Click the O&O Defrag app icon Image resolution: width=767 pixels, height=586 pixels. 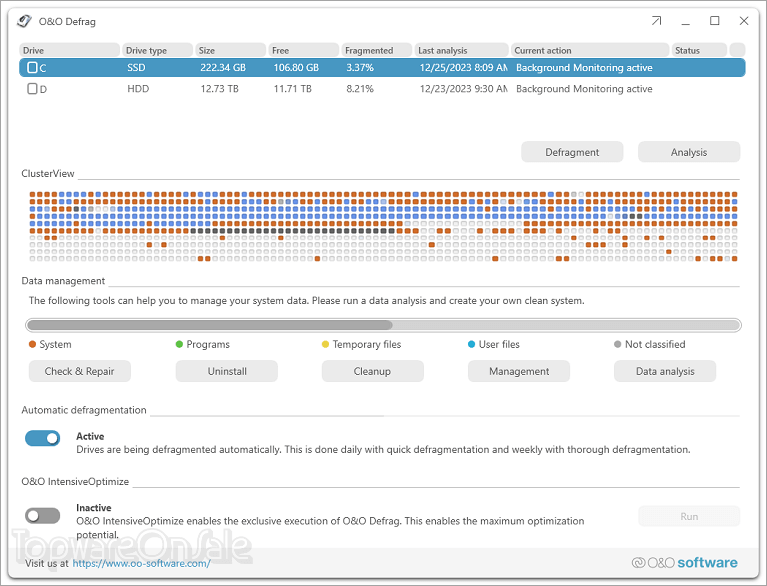(24, 21)
